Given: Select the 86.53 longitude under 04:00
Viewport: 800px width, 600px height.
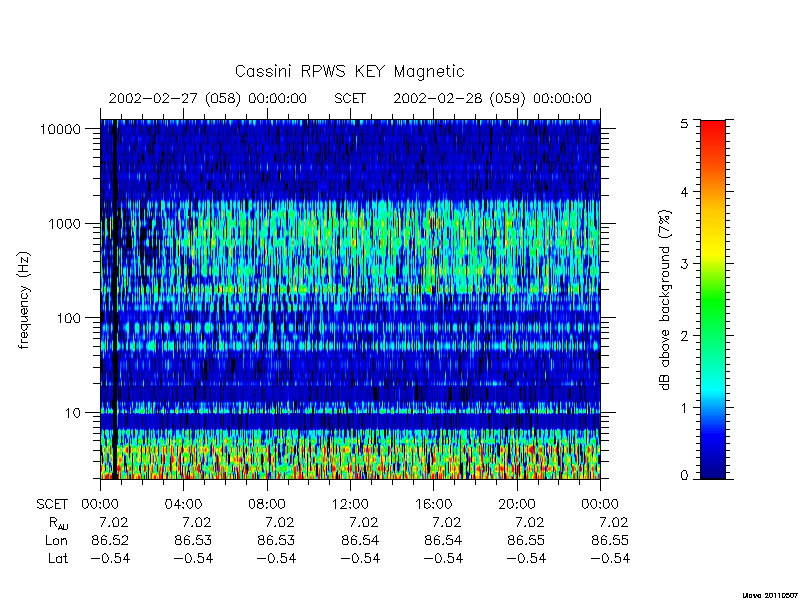Looking at the screenshot, I should click(x=193, y=540).
